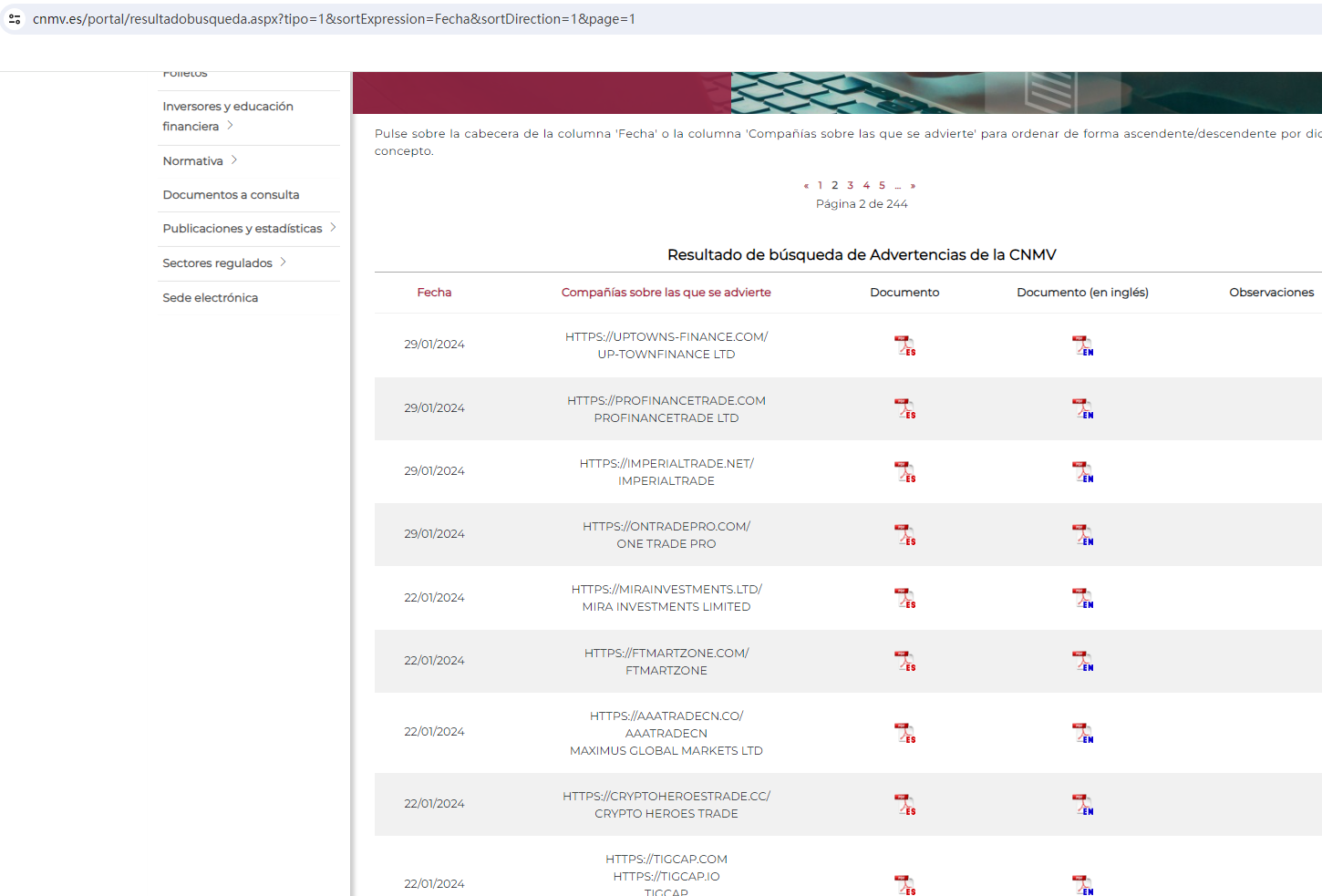Viewport: 1322px width, 896px height.
Task: Select the Documento column header
Action: 904,293
